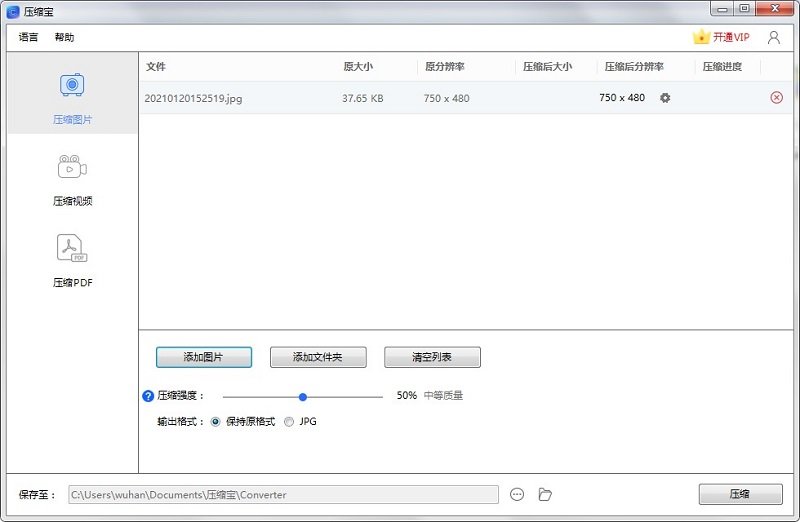This screenshot has height=522, width=800.
Task: Choose JPG as output format
Action: 290,422
